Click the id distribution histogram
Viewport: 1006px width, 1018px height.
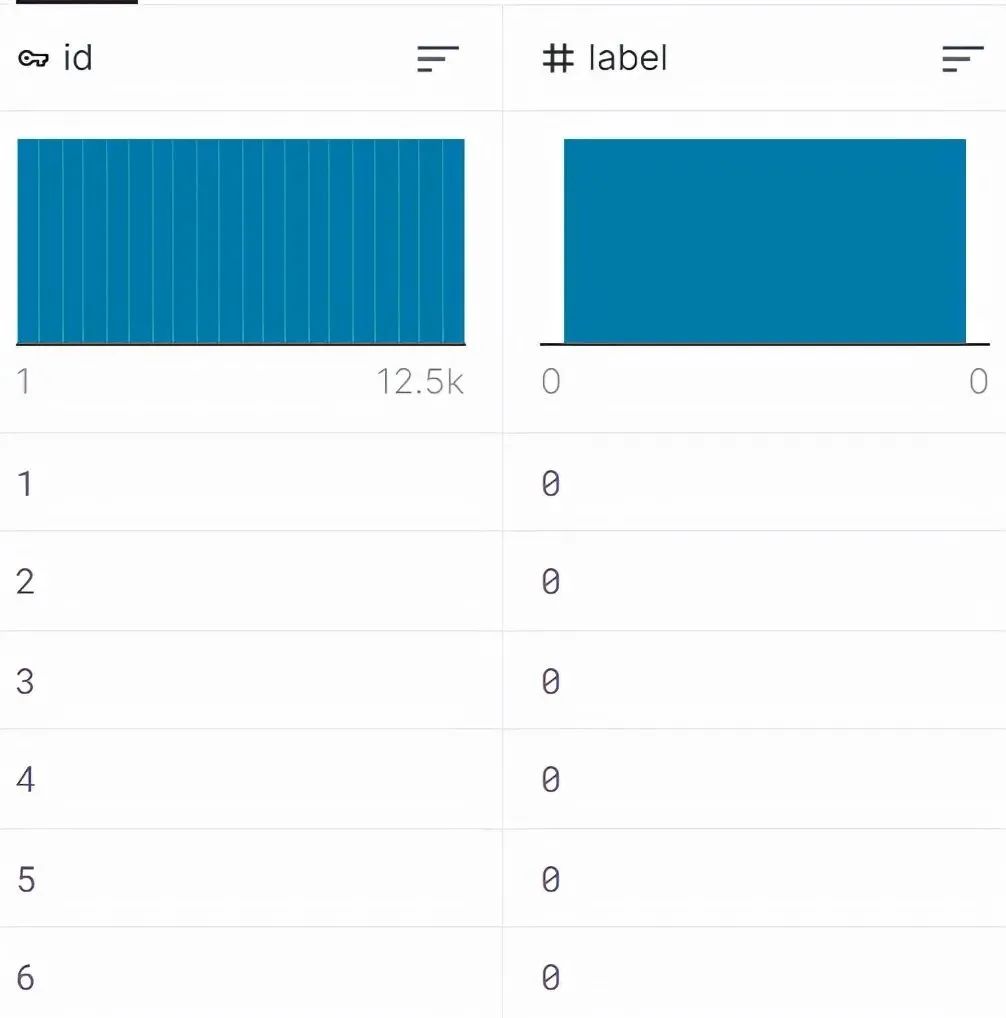point(241,241)
